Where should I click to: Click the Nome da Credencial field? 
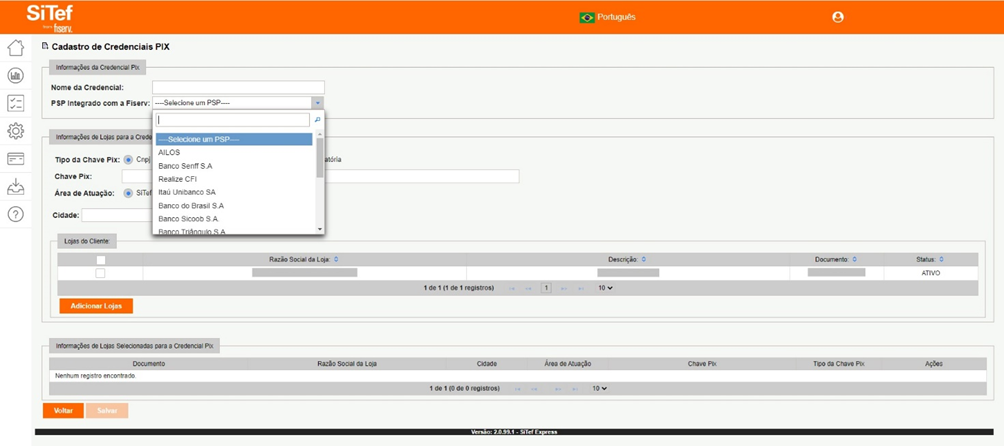[238, 88]
